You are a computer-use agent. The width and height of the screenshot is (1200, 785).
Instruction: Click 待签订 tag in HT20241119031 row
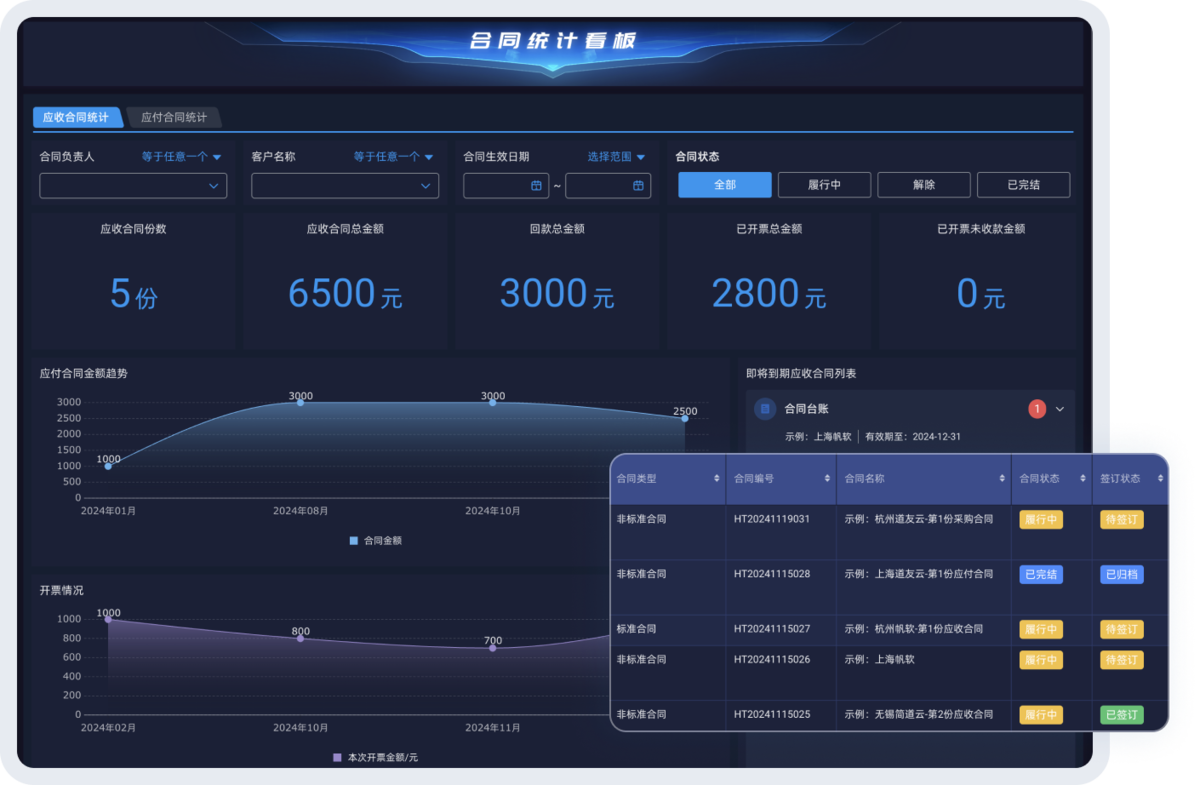coord(1121,520)
